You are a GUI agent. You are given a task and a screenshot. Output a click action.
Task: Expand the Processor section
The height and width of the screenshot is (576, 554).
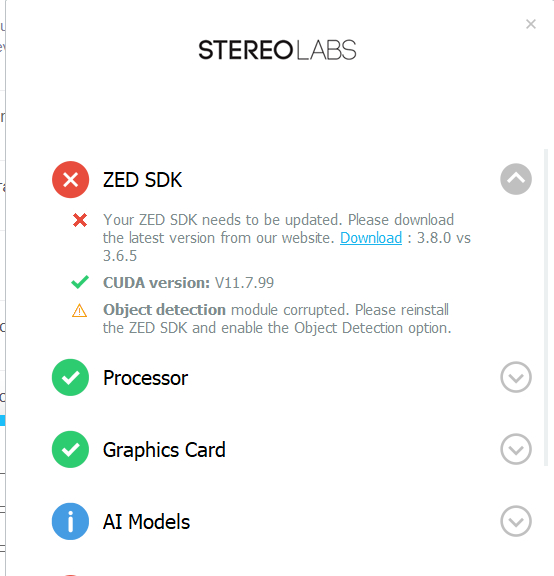click(x=516, y=377)
